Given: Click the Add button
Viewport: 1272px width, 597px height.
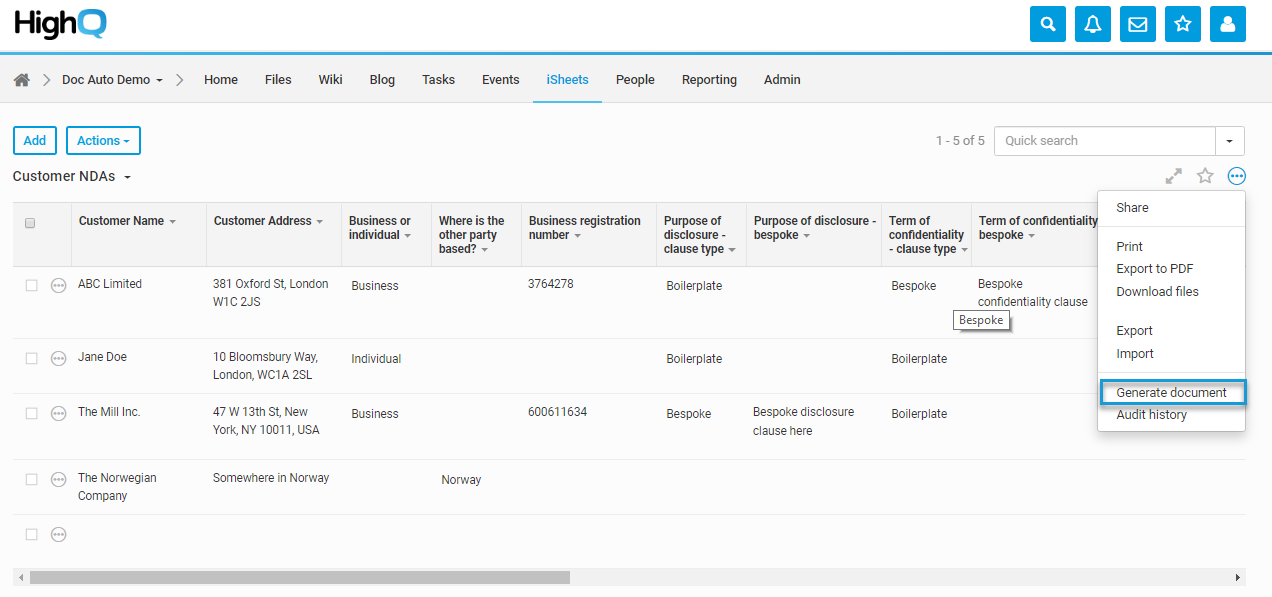Looking at the screenshot, I should 35,141.
